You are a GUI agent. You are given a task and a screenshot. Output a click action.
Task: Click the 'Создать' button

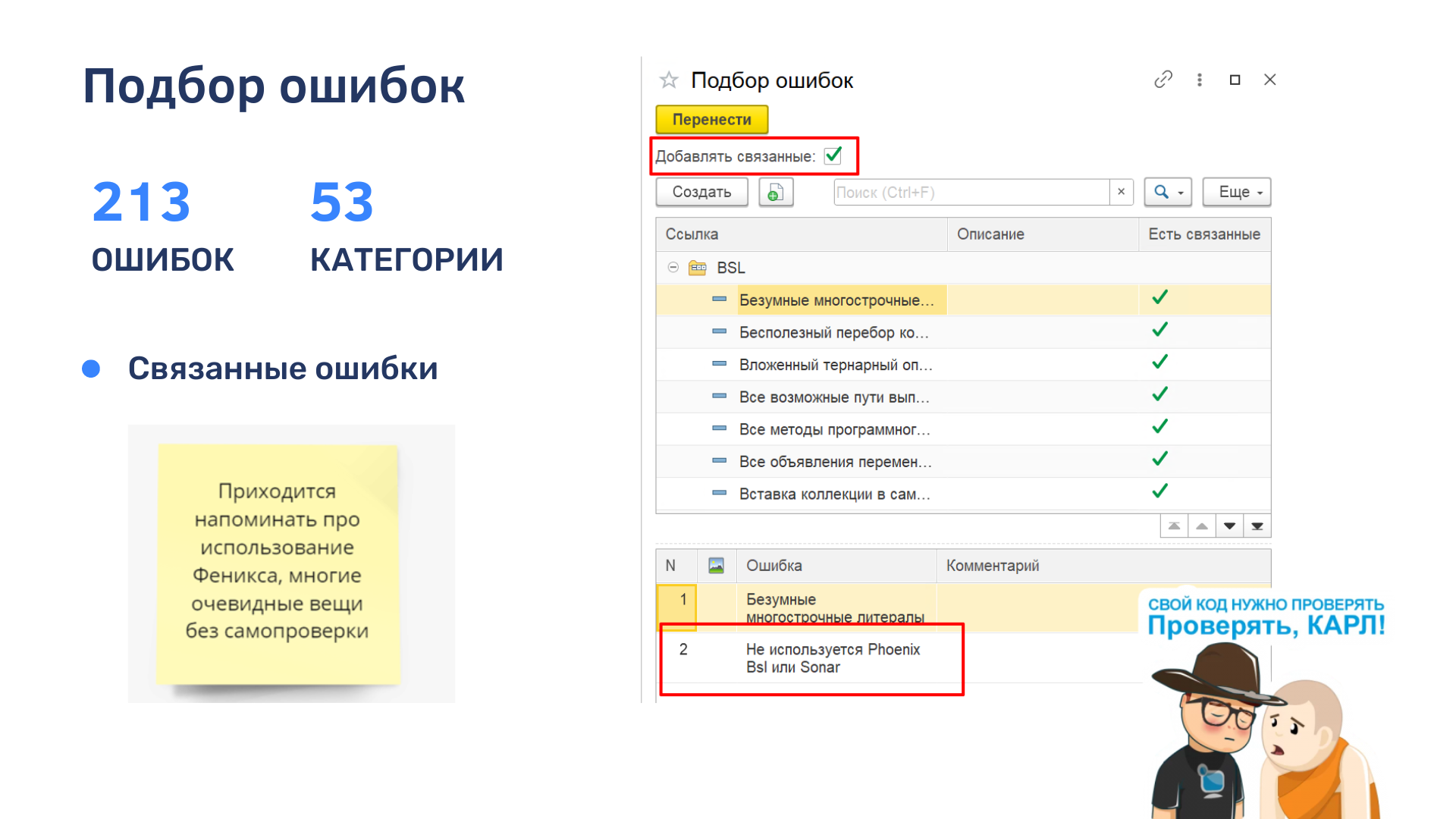[701, 193]
